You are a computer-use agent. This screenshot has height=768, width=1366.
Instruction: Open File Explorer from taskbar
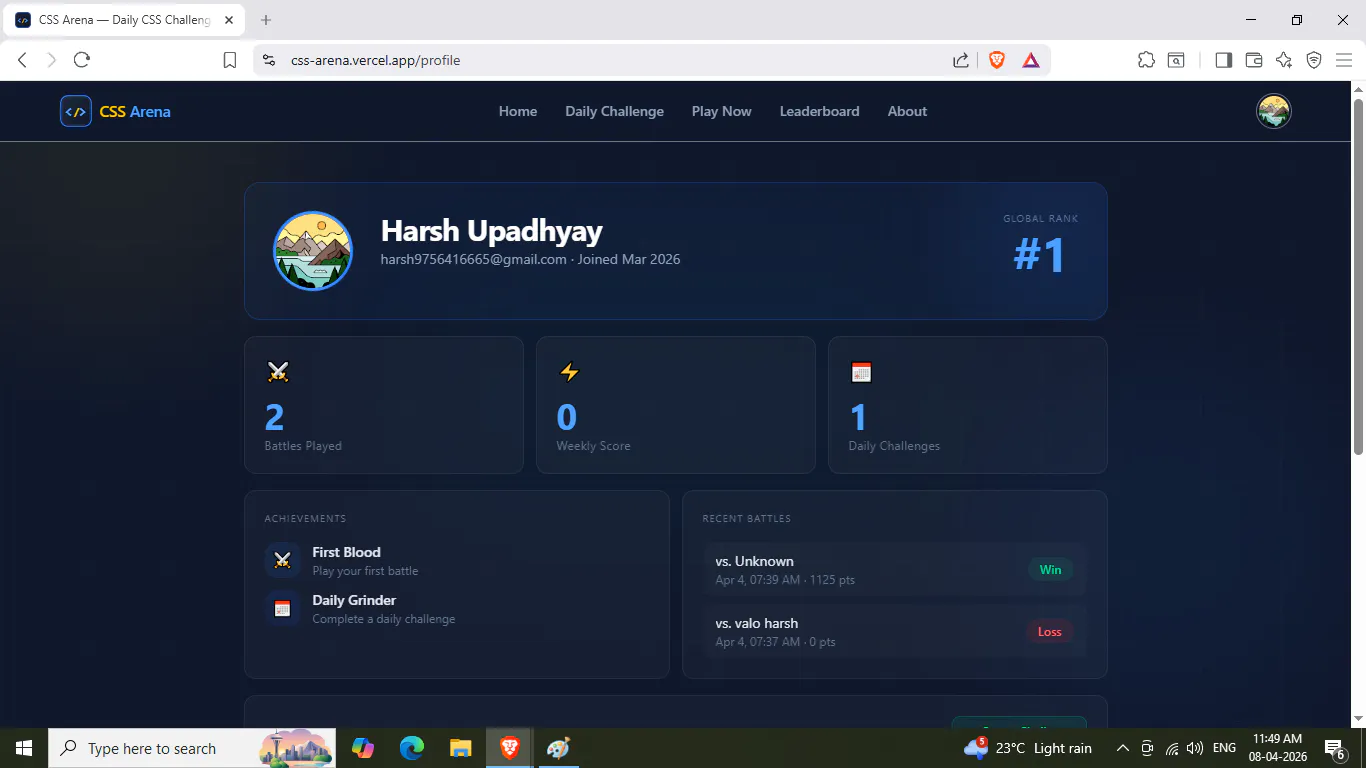click(x=460, y=748)
